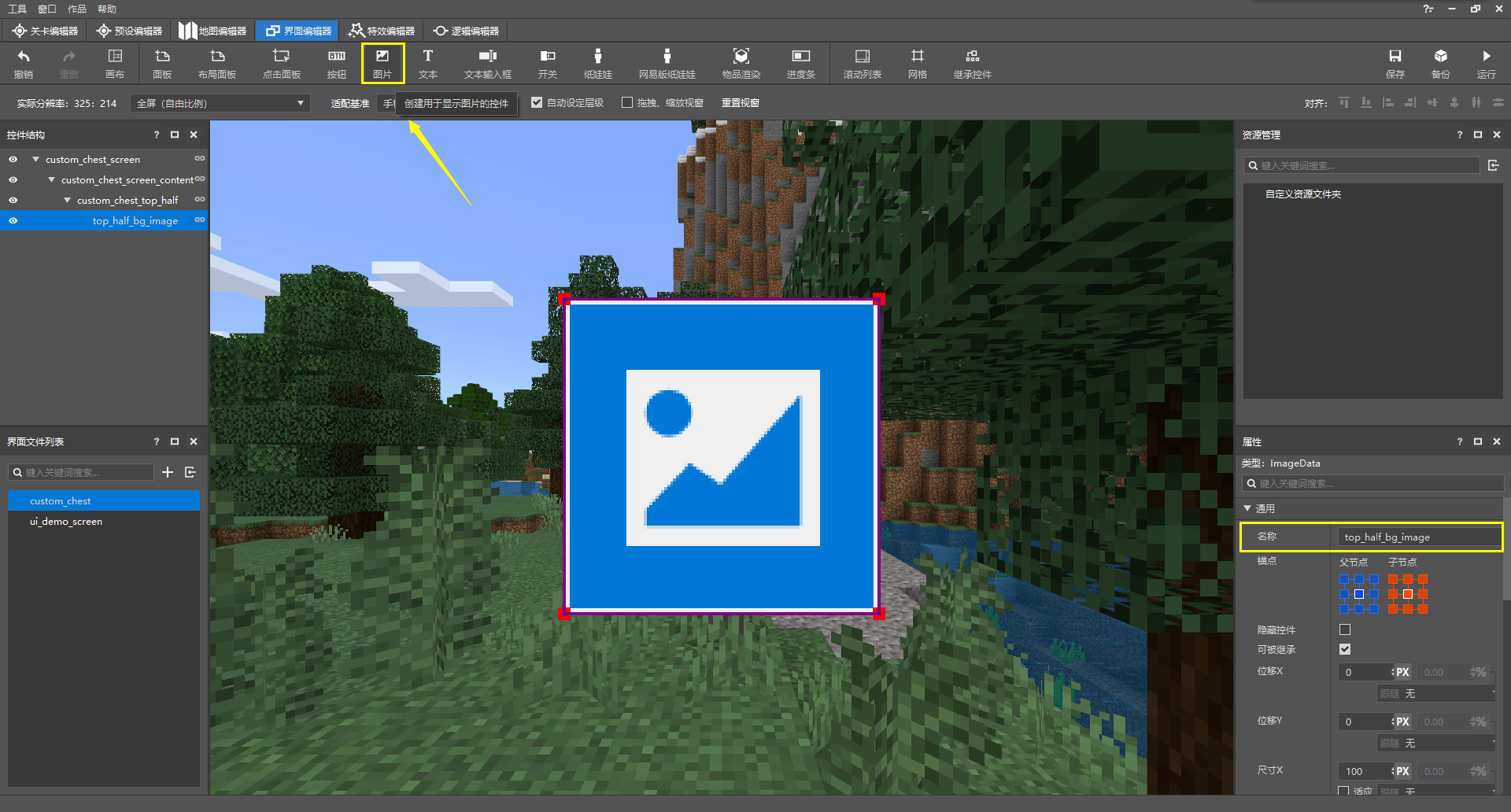Add a 开关 switch control
This screenshot has height=812, width=1511.
tap(548, 64)
